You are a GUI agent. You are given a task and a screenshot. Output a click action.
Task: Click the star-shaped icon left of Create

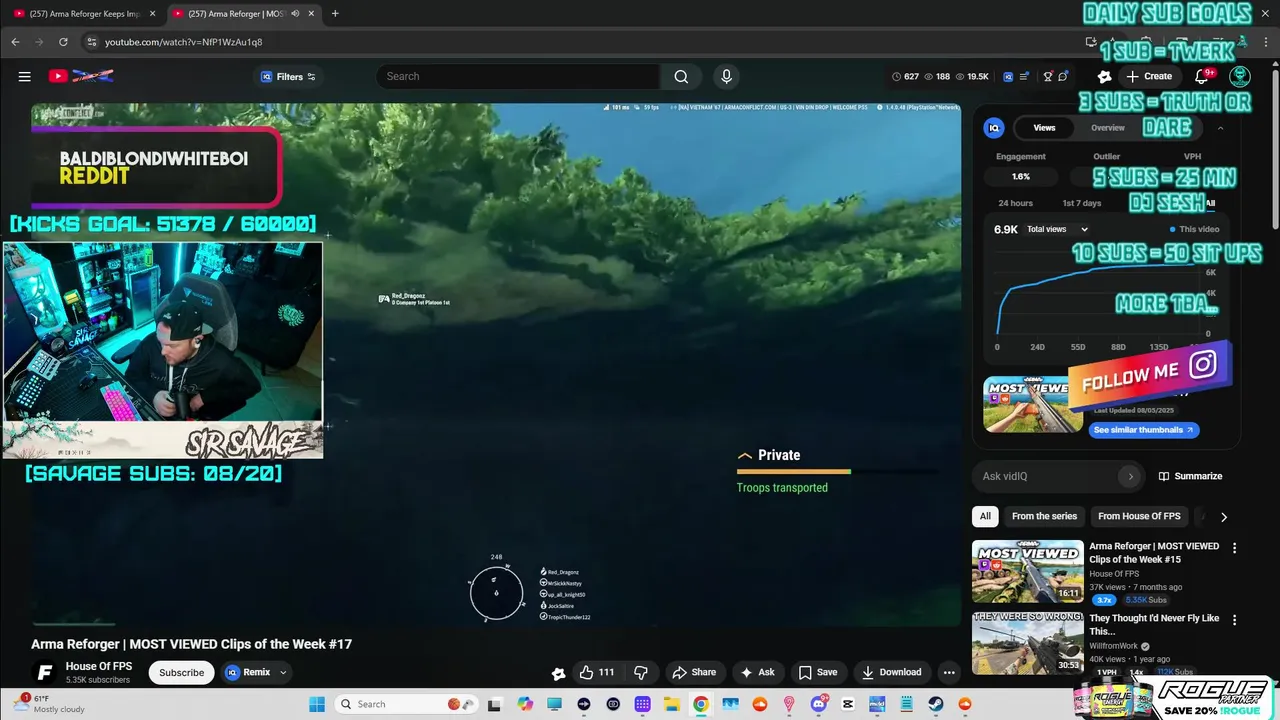[1104, 76]
